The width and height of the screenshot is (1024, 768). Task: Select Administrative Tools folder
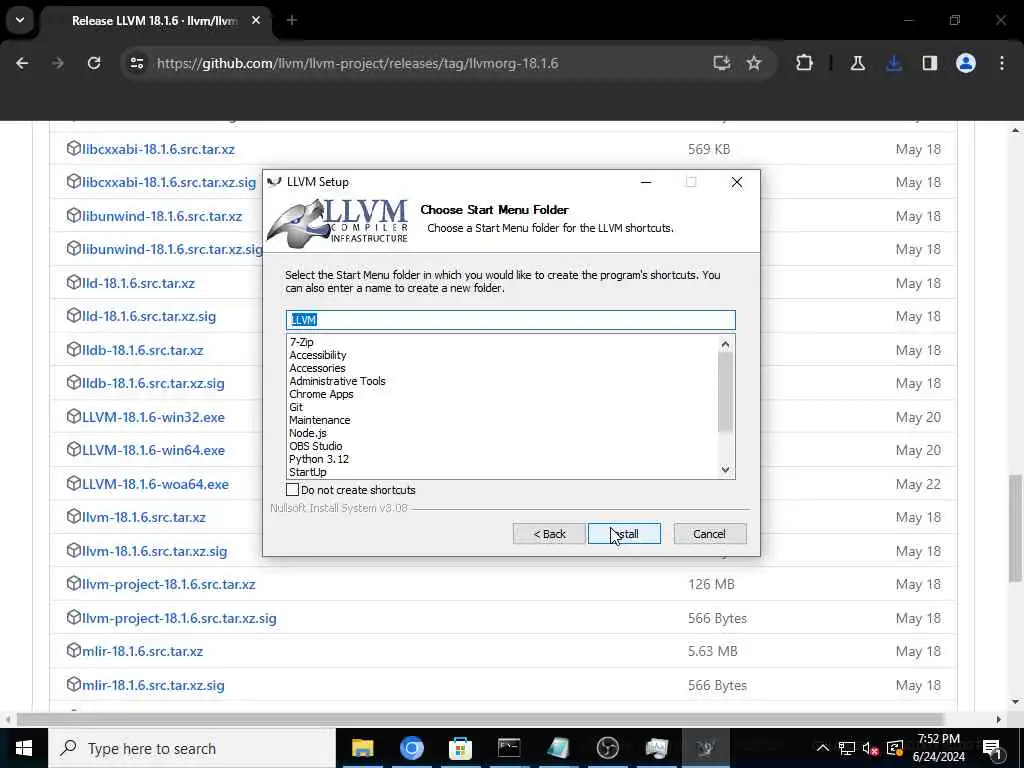pyautogui.click(x=338, y=381)
